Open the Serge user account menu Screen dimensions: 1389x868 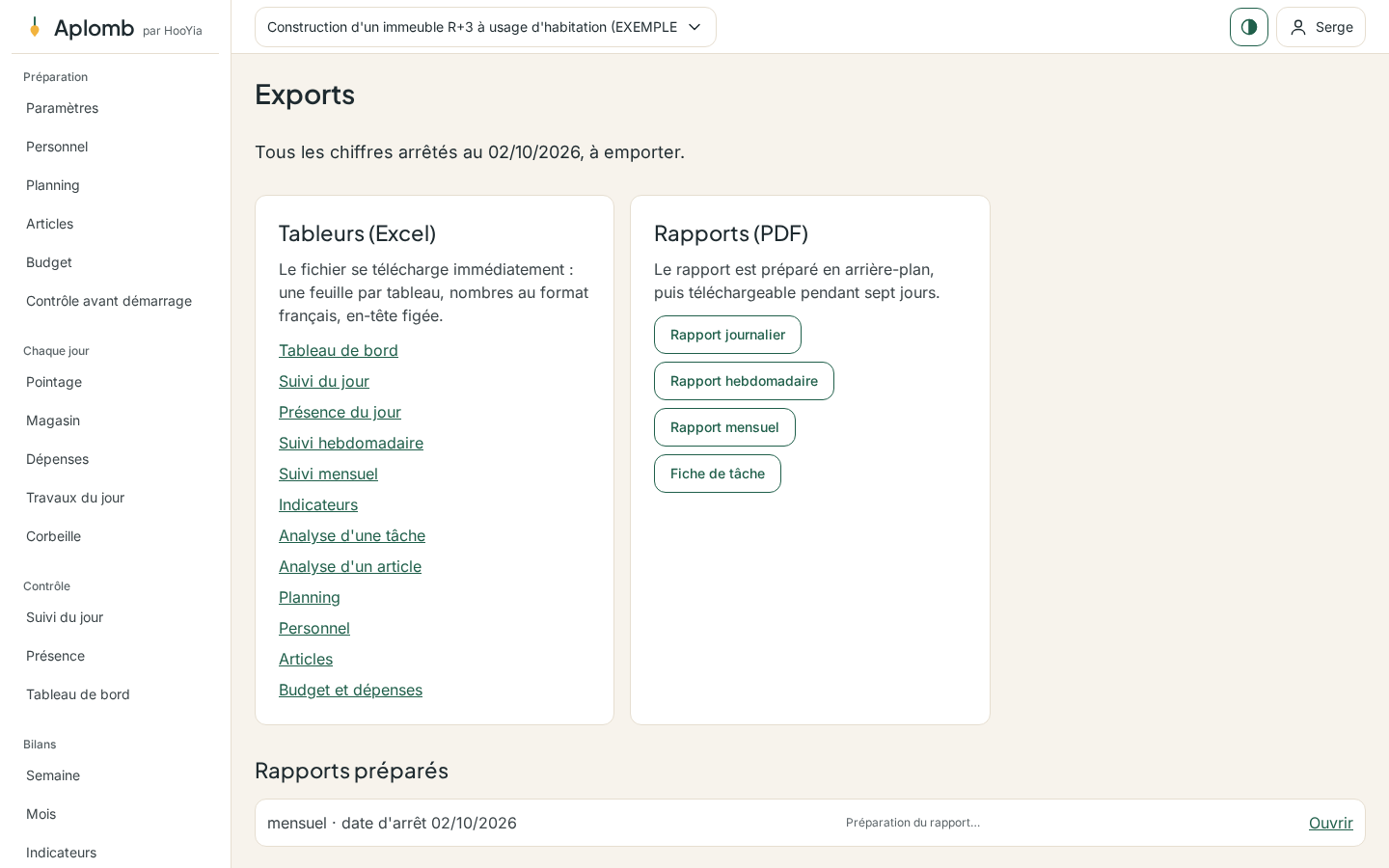(1321, 27)
